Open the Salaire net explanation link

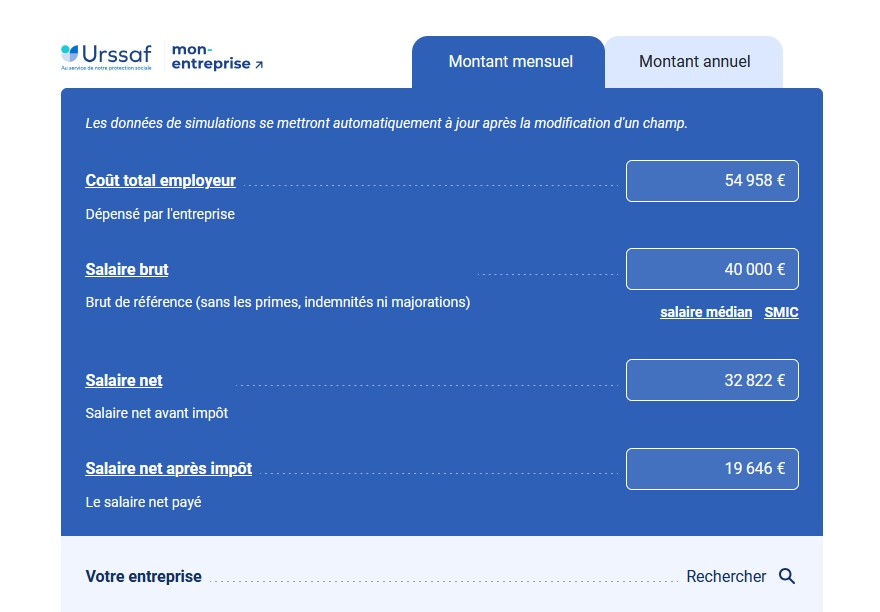[124, 381]
